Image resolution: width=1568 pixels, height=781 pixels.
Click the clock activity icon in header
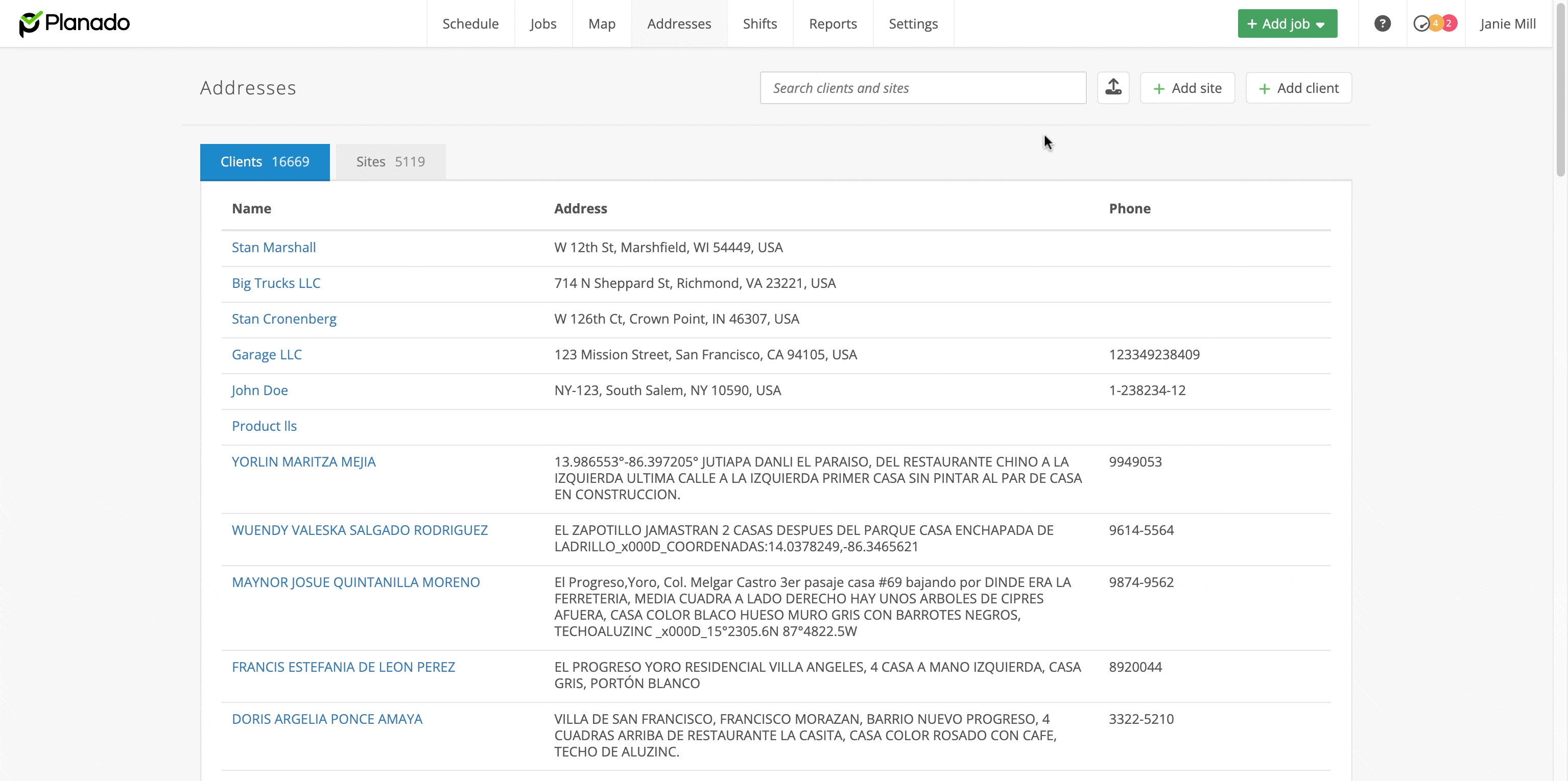(1421, 23)
